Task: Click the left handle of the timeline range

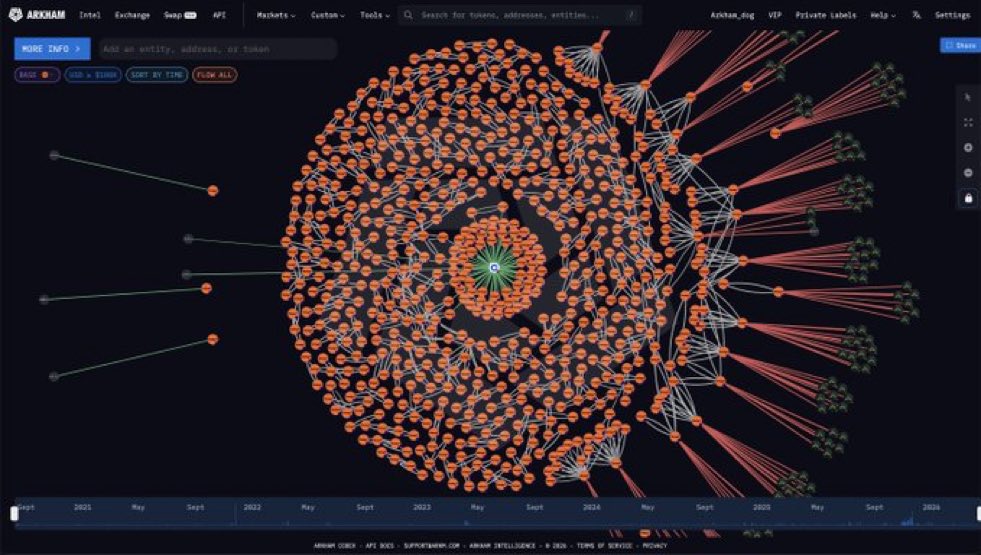Action: click(x=14, y=514)
